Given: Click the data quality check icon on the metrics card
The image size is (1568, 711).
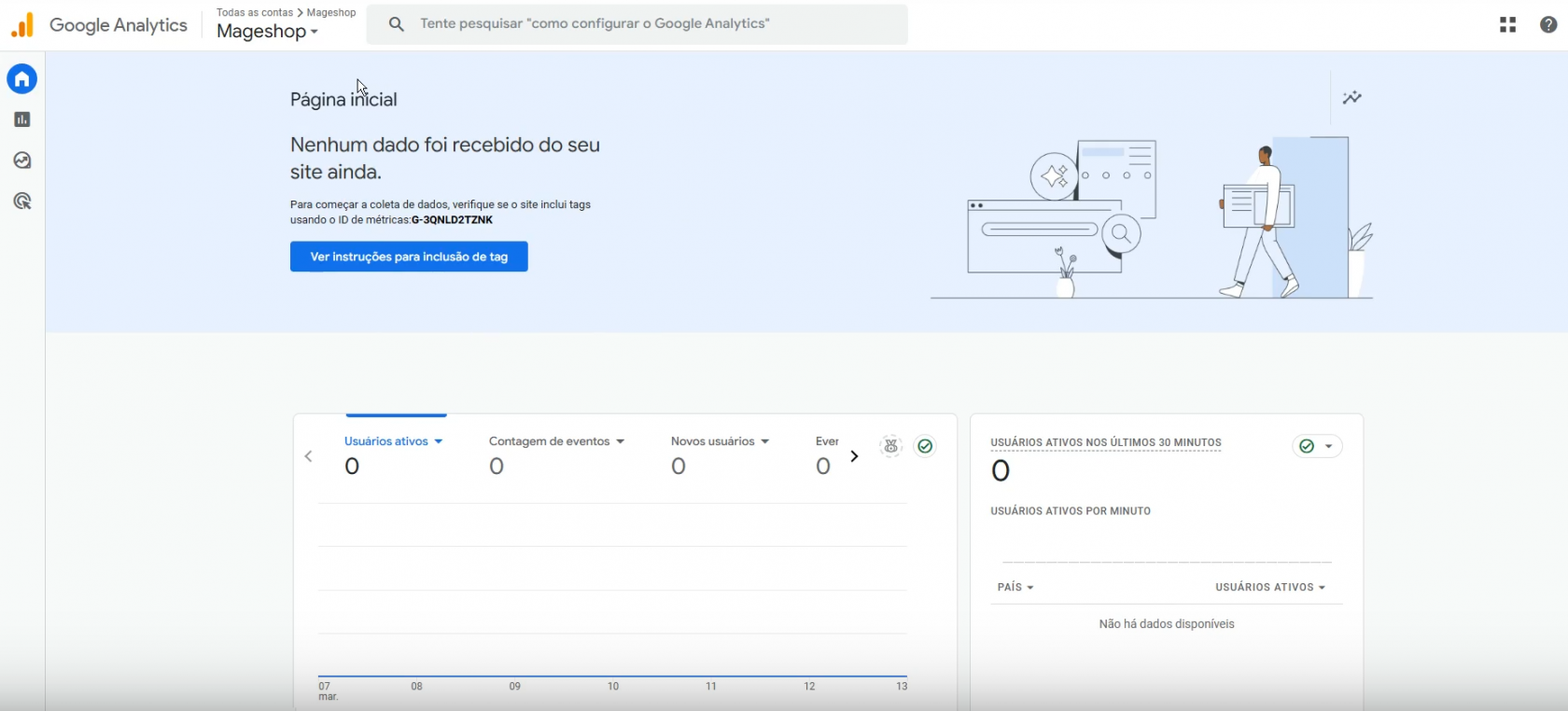Looking at the screenshot, I should (925, 446).
